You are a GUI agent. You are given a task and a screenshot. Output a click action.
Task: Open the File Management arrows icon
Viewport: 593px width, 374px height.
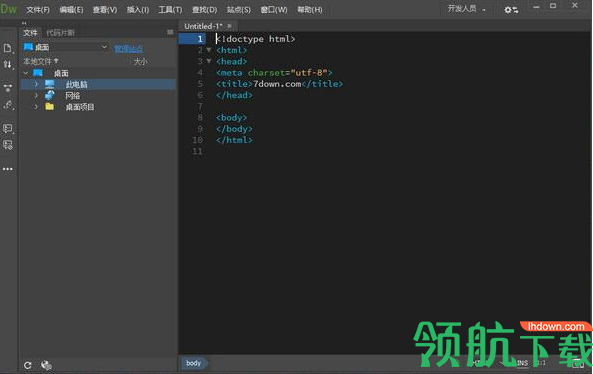[x=8, y=65]
